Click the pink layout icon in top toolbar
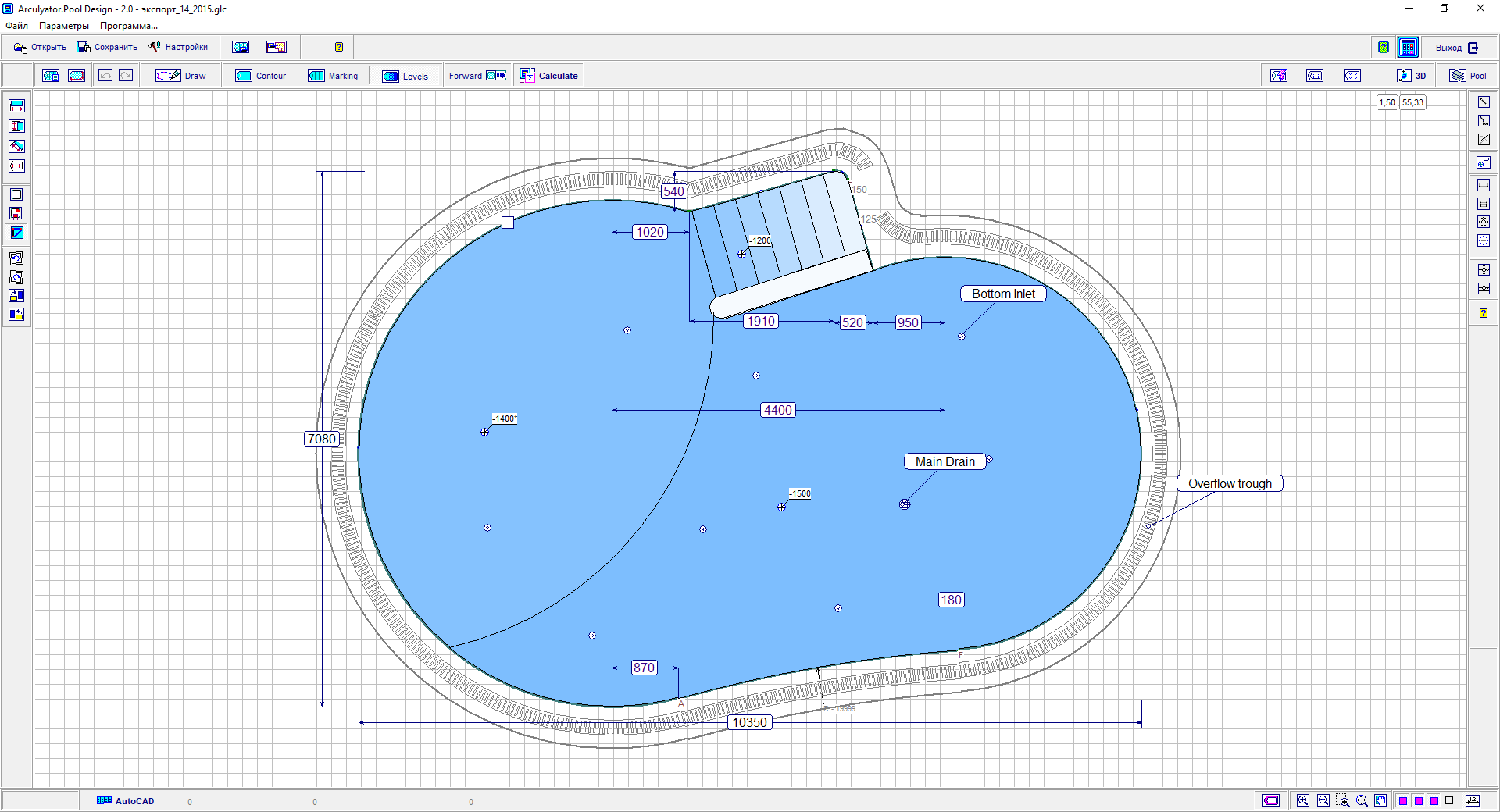 tap(277, 48)
